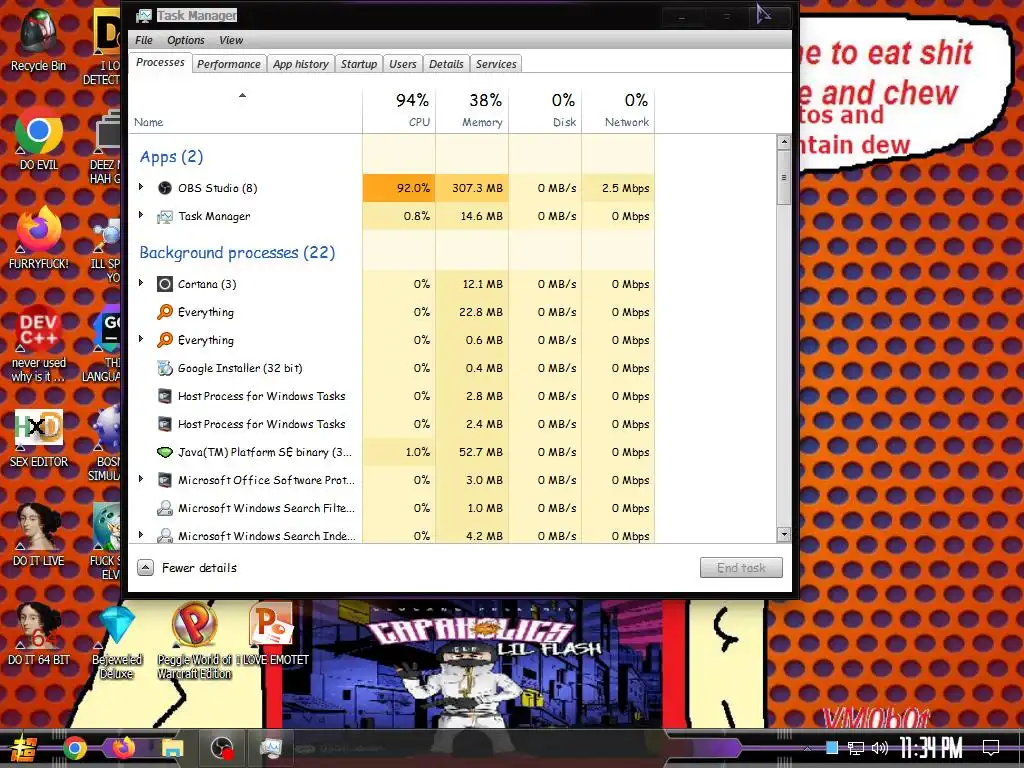Open Chrome from the taskbar

point(74,748)
